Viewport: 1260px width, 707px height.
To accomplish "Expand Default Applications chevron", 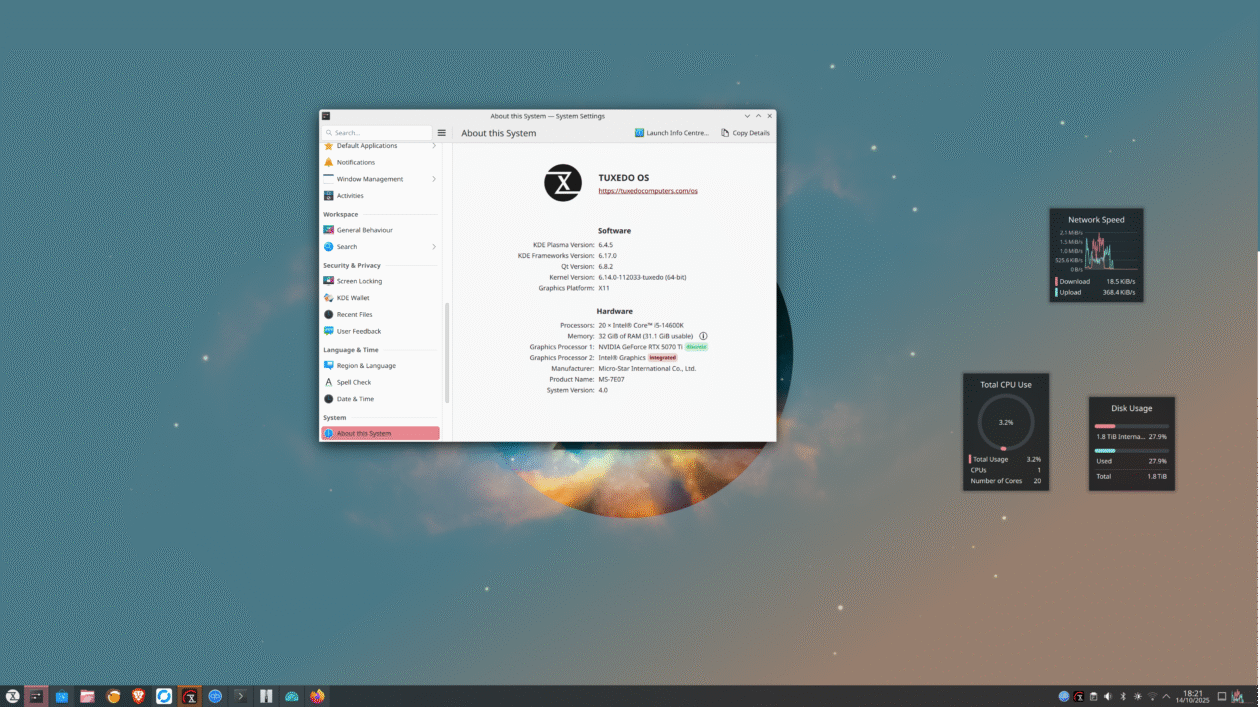I will 434,146.
